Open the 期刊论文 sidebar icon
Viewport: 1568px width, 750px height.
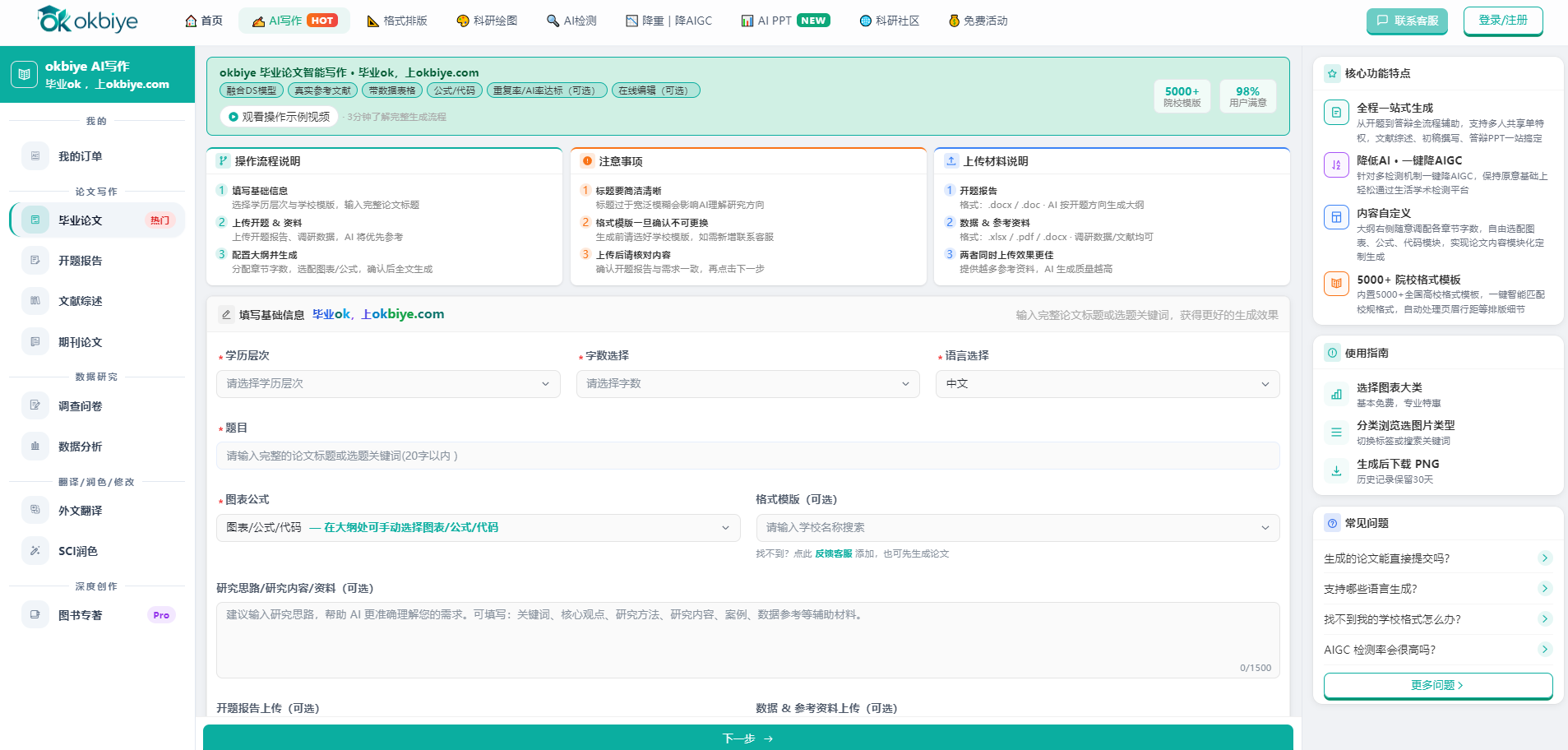coord(35,342)
